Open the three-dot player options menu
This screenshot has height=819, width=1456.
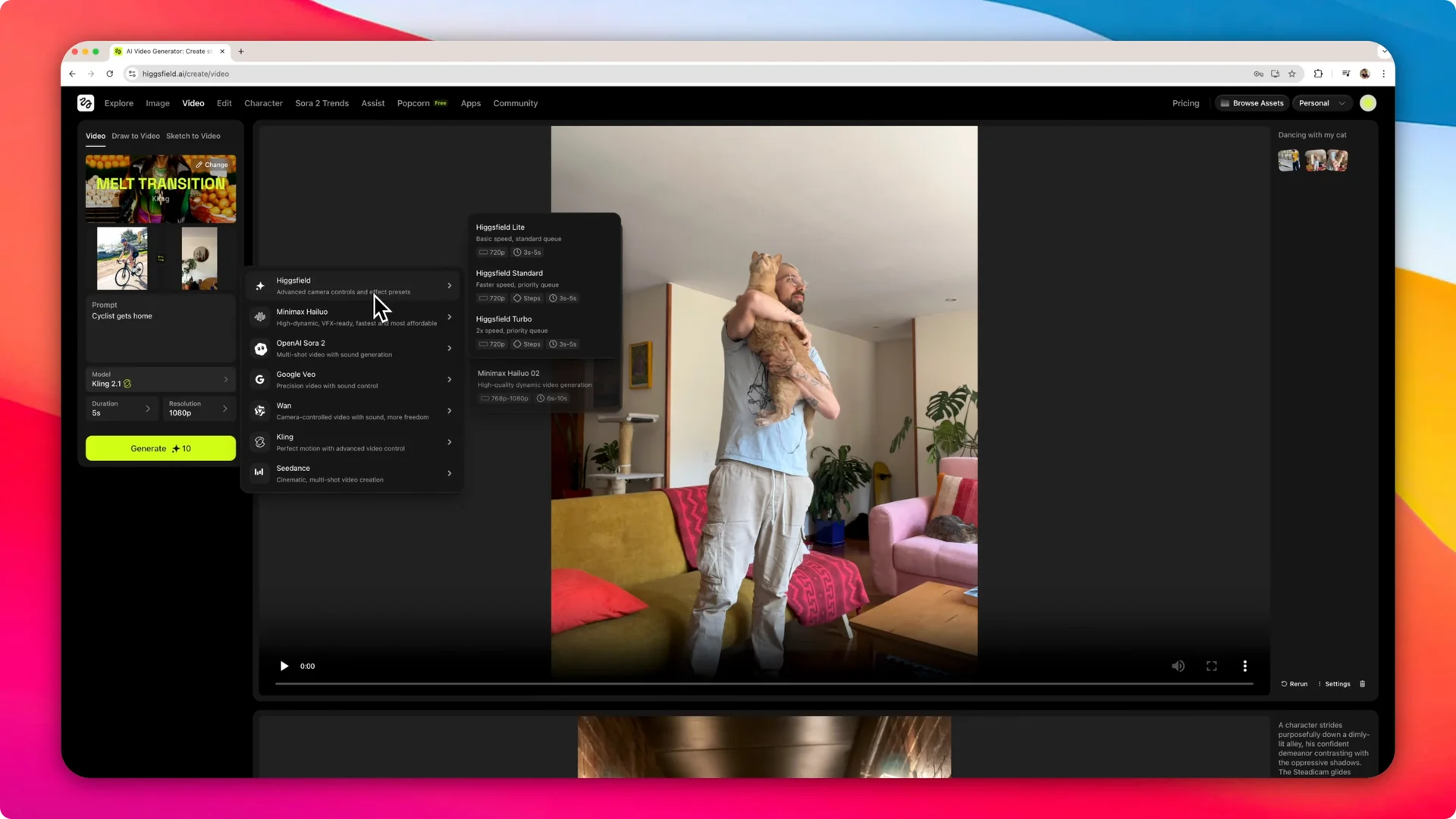[1245, 666]
